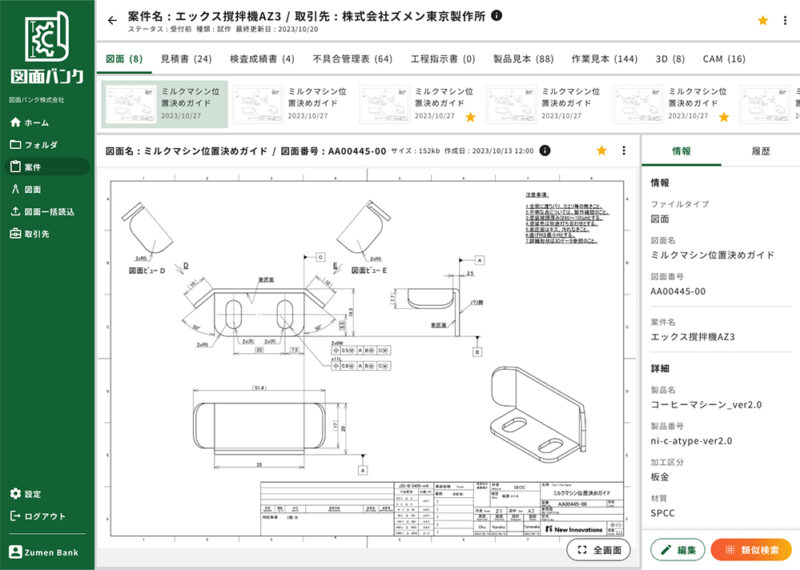Switch to the 見積書 (24) tab
This screenshot has height=570, width=800.
[186, 59]
